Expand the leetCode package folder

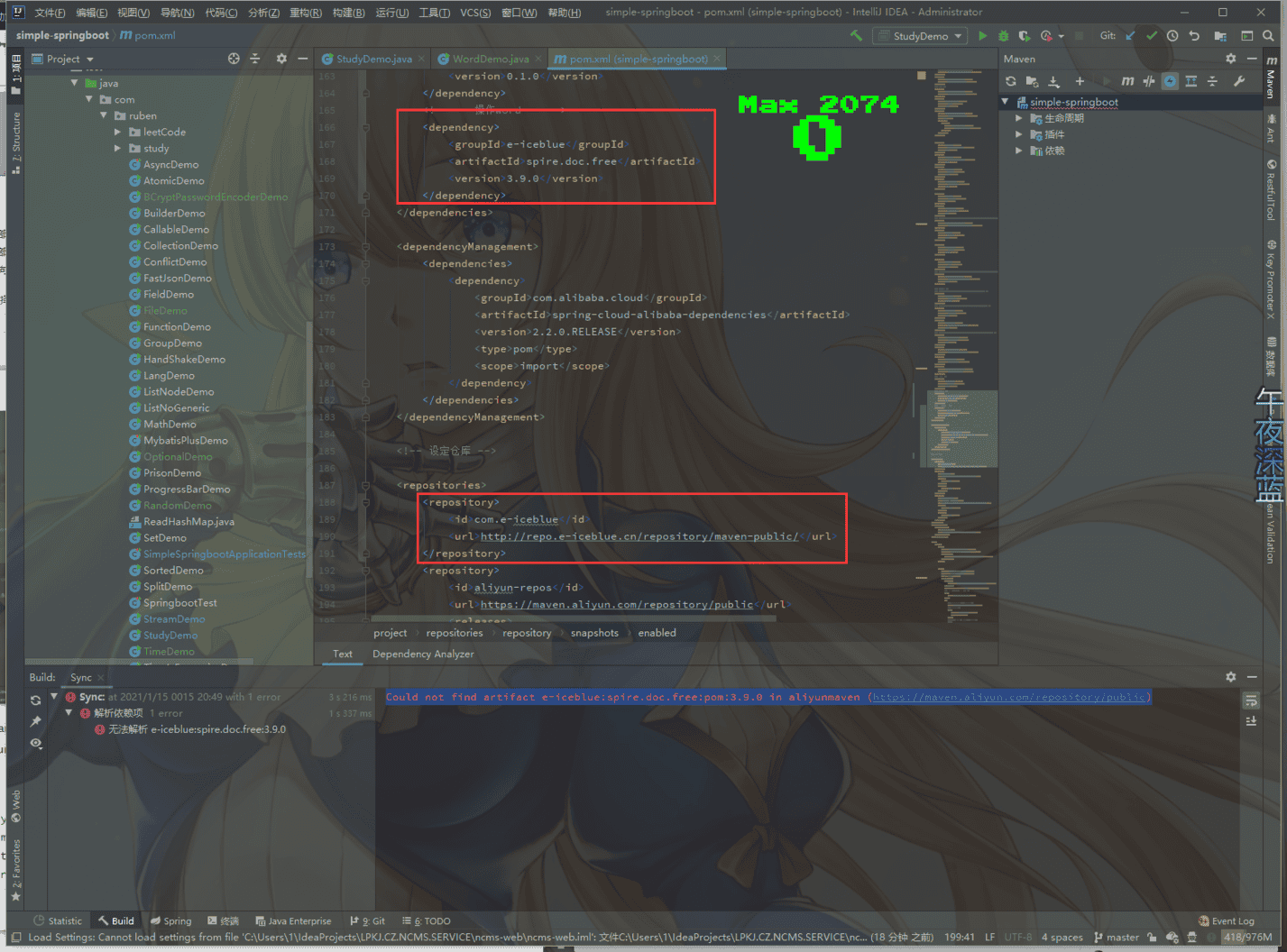click(118, 132)
